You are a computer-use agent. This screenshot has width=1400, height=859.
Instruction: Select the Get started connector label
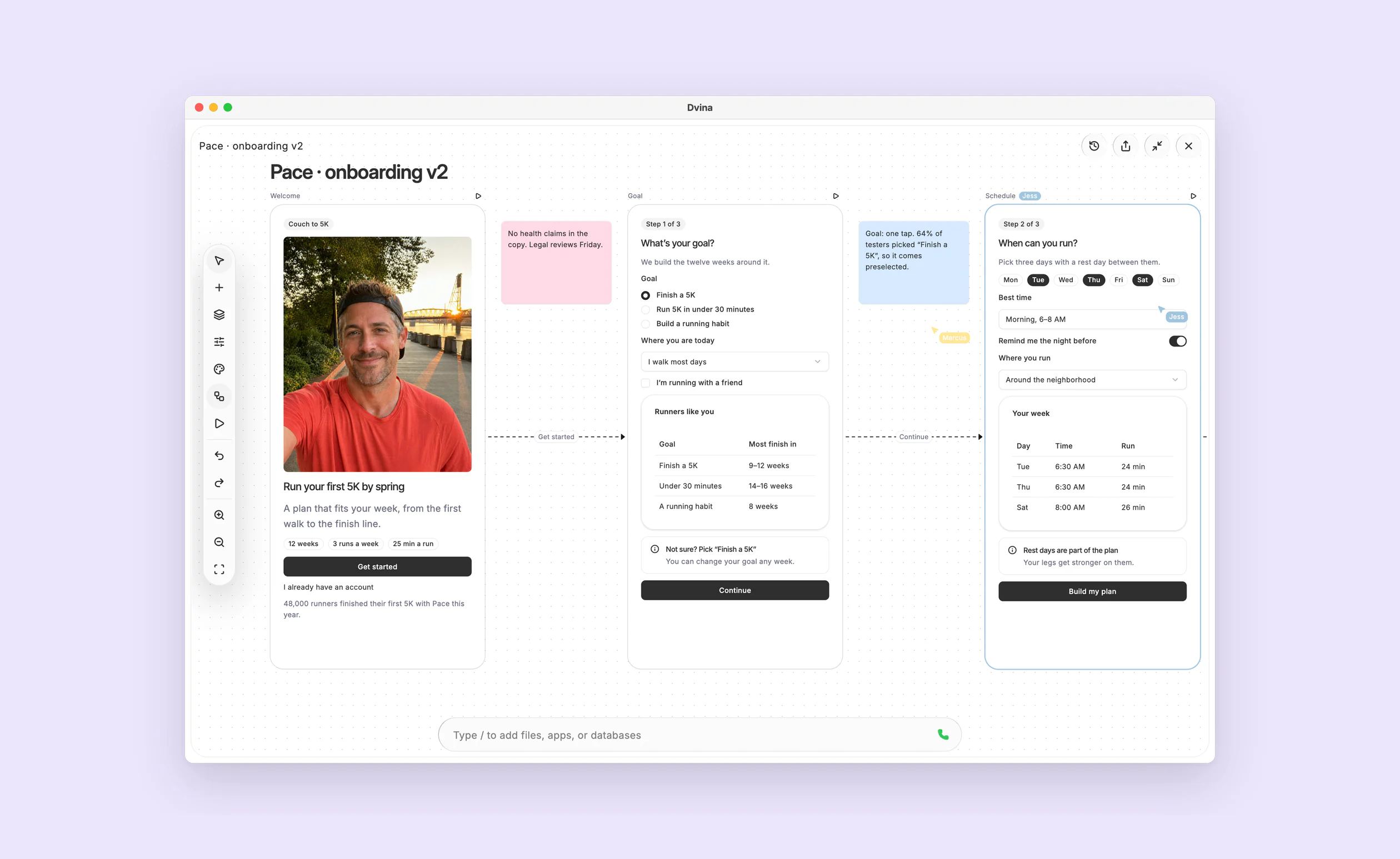556,437
